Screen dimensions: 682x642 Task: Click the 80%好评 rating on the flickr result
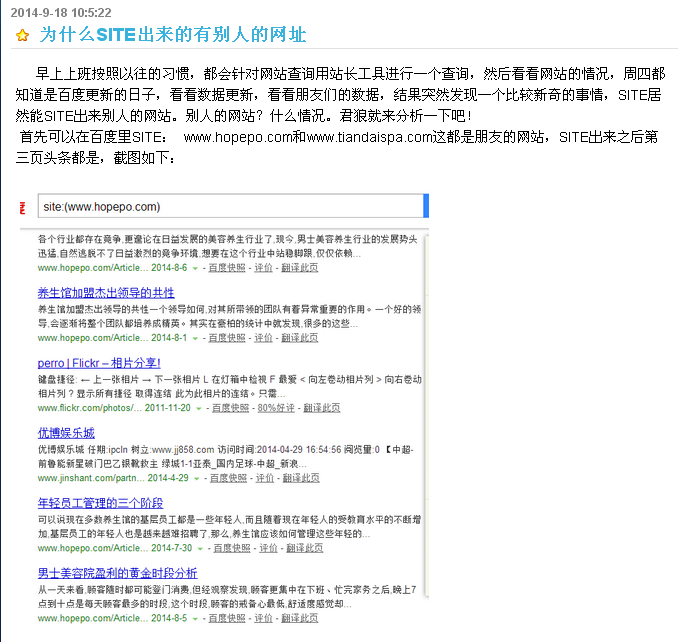coord(276,408)
